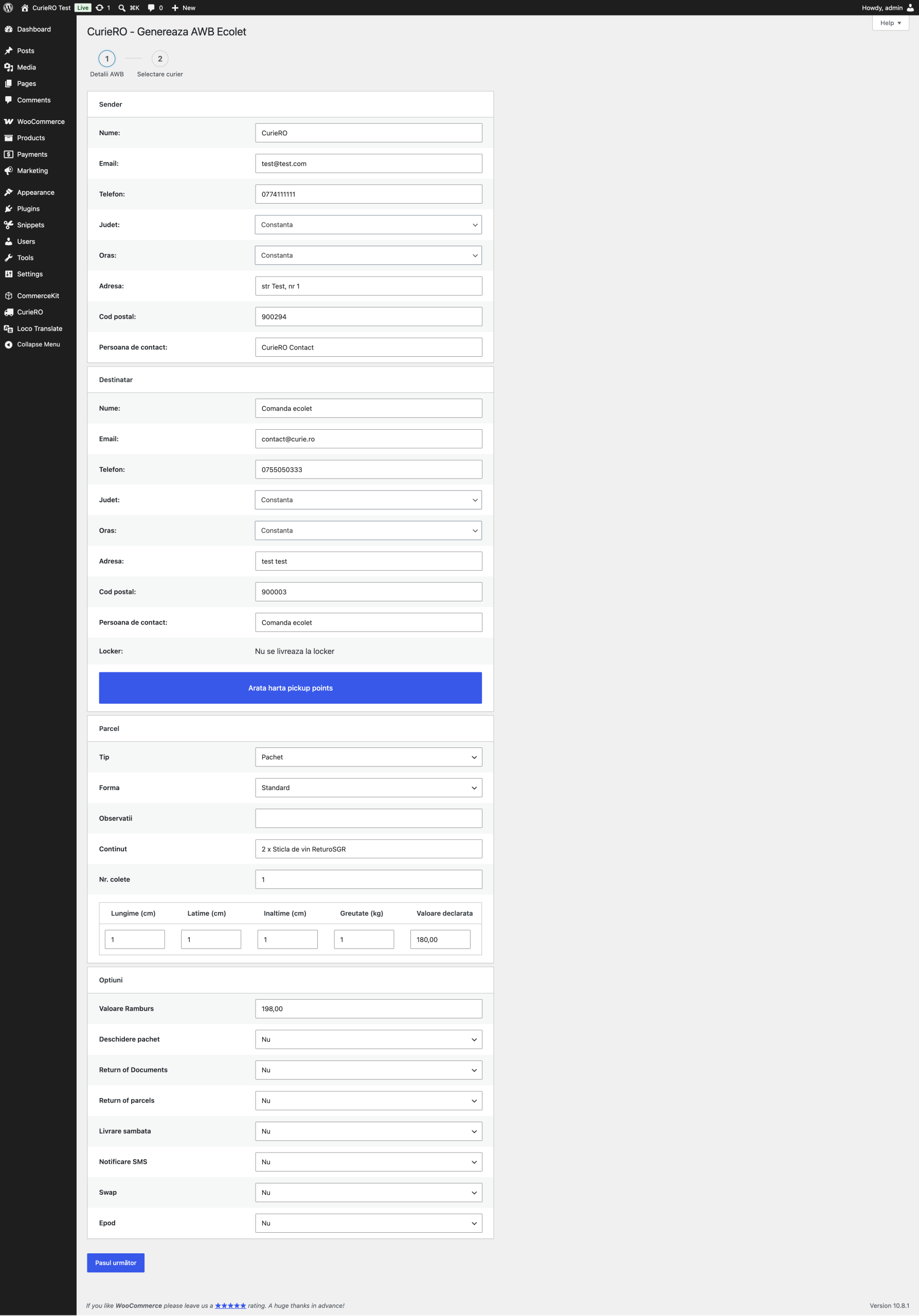Click the plus icon next to New
Image resolution: width=919 pixels, height=1316 pixels.
(175, 8)
